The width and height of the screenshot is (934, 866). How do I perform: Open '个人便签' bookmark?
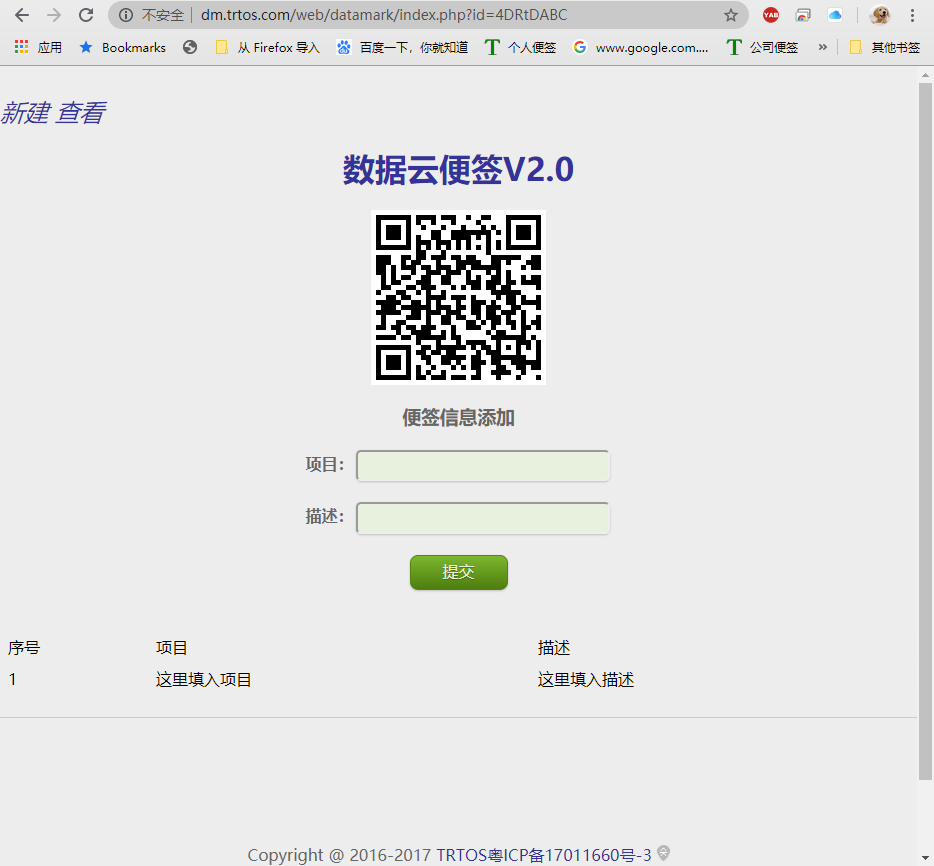pyautogui.click(x=521, y=47)
